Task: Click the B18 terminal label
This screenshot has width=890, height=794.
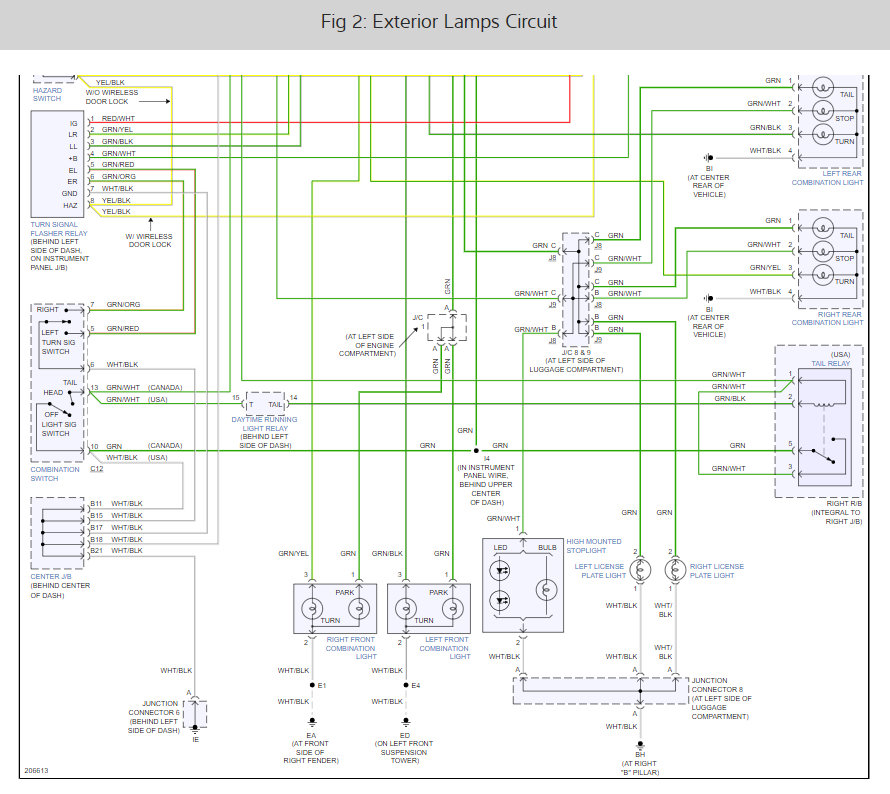Action: 96,539
